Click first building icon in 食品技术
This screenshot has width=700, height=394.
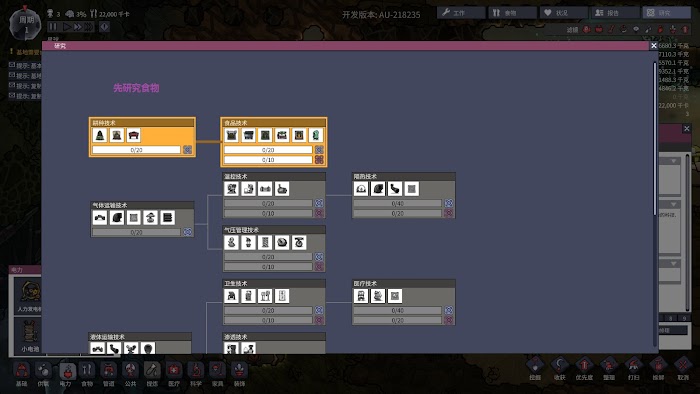click(231, 135)
